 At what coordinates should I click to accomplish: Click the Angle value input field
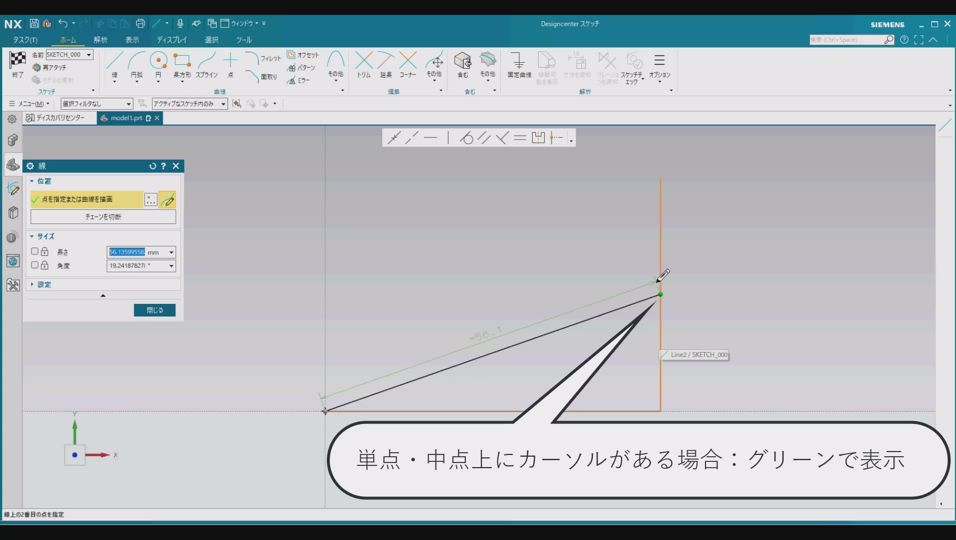pos(137,266)
